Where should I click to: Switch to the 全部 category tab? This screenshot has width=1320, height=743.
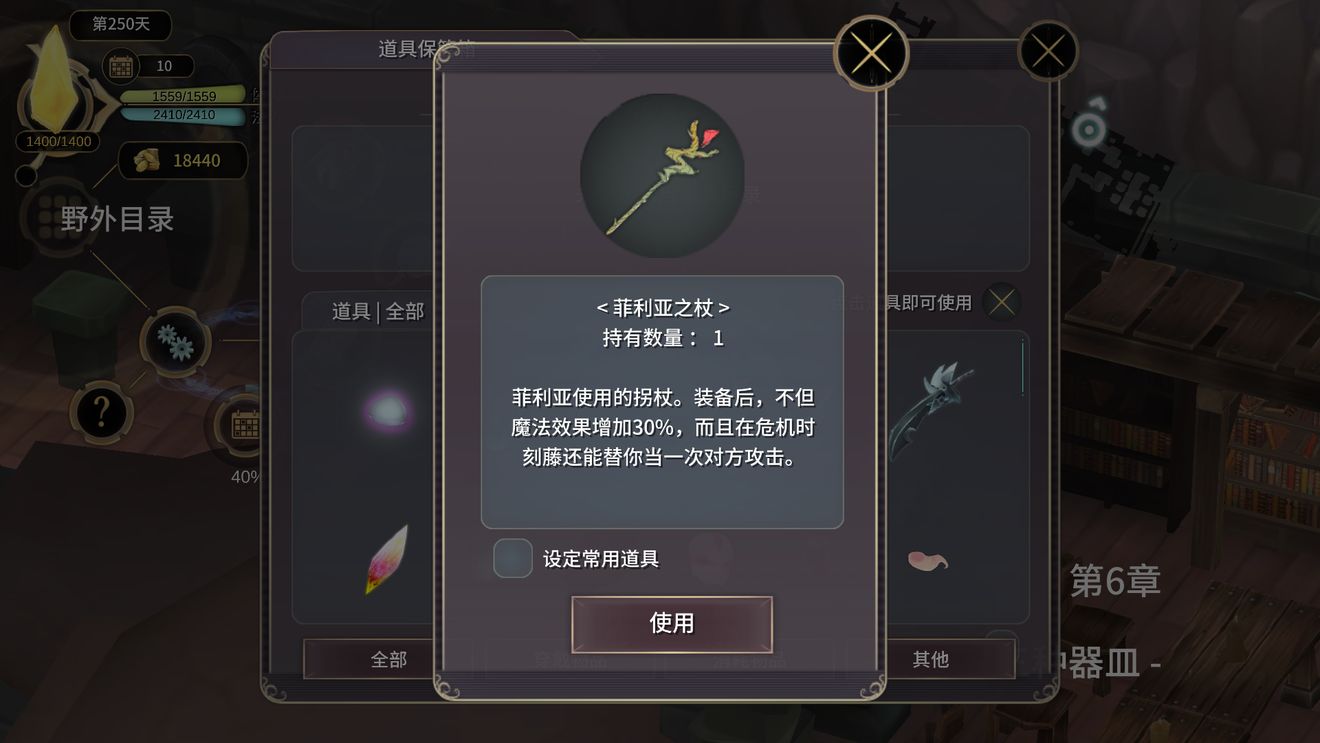[388, 659]
